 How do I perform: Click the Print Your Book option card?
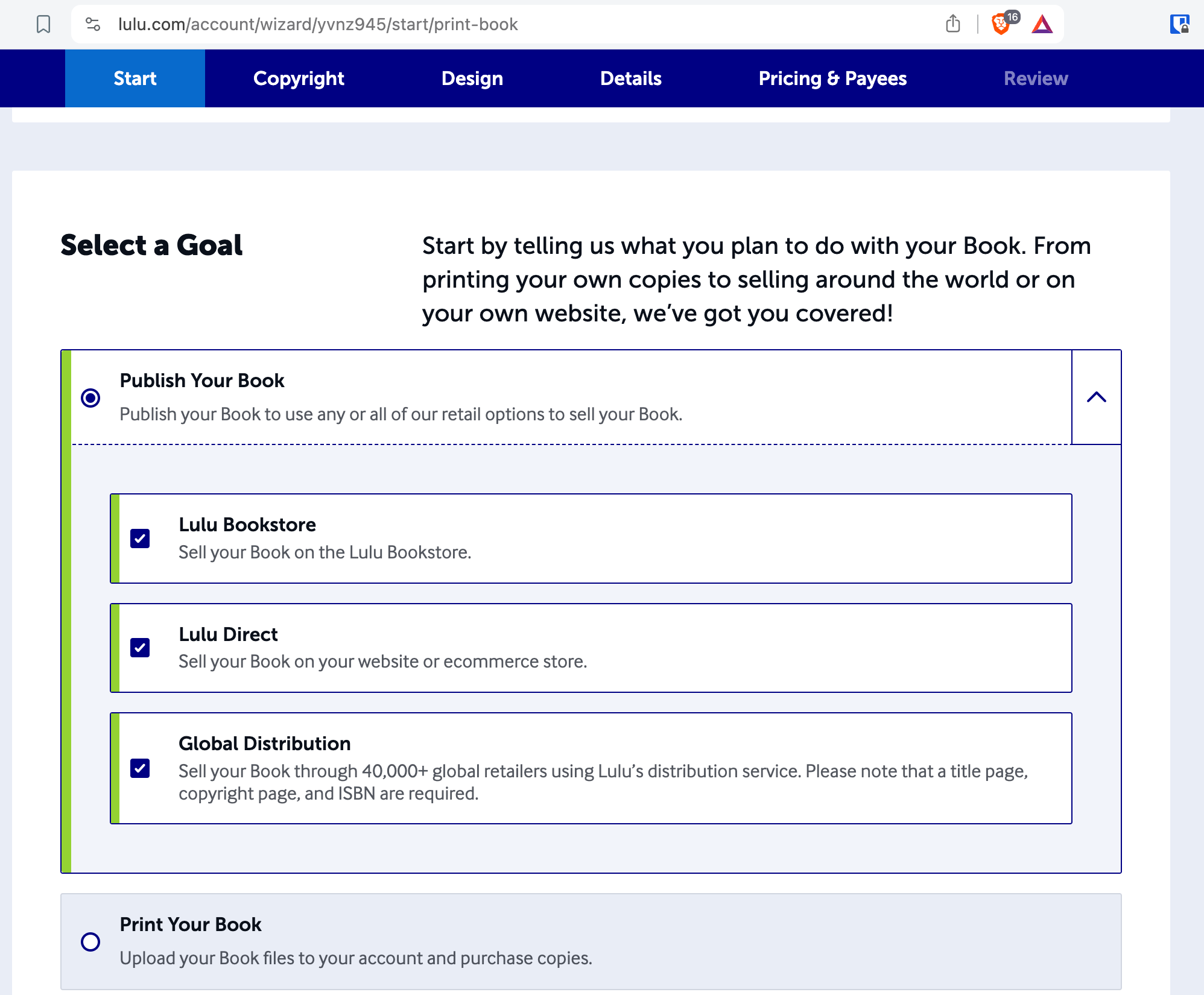590,941
